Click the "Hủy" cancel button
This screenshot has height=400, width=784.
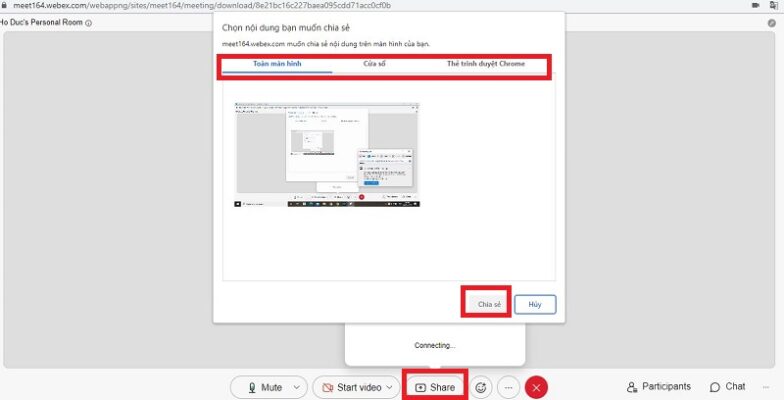(x=535, y=304)
